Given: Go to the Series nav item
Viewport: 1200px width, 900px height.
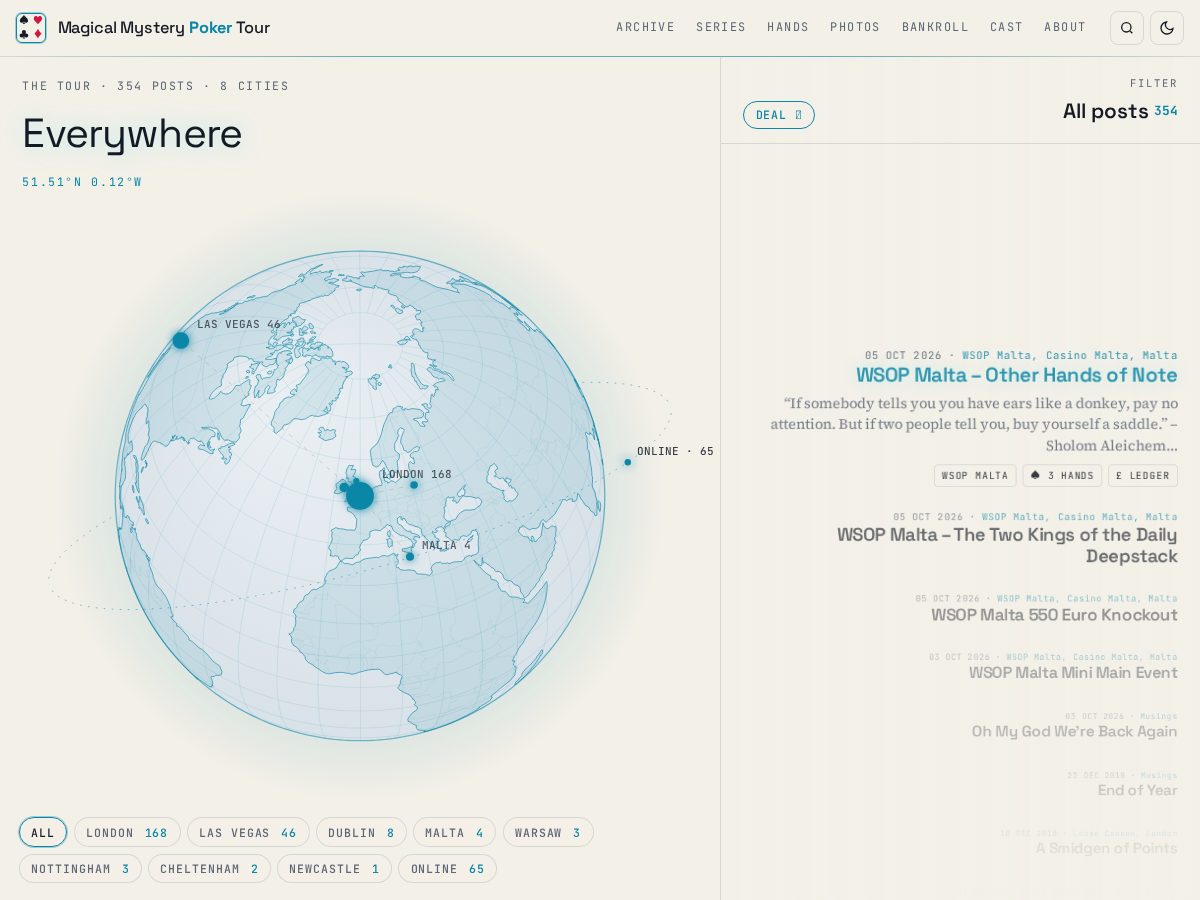Looking at the screenshot, I should (x=721, y=28).
